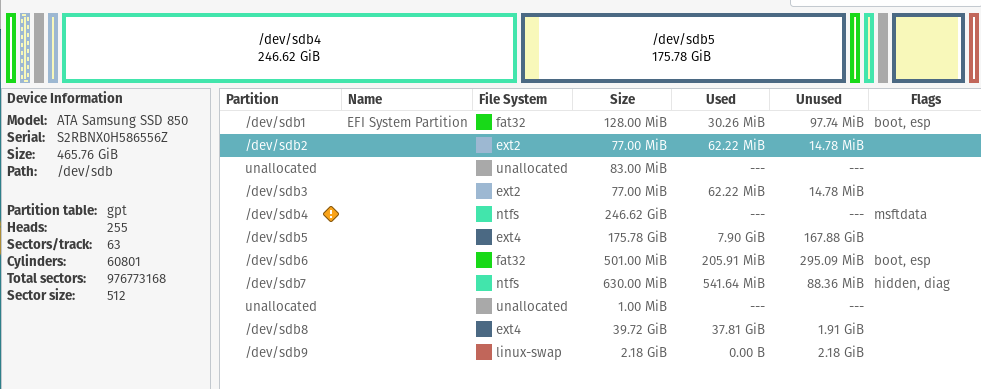Click the 246.62 GiB size cell in table

[x=635, y=215]
